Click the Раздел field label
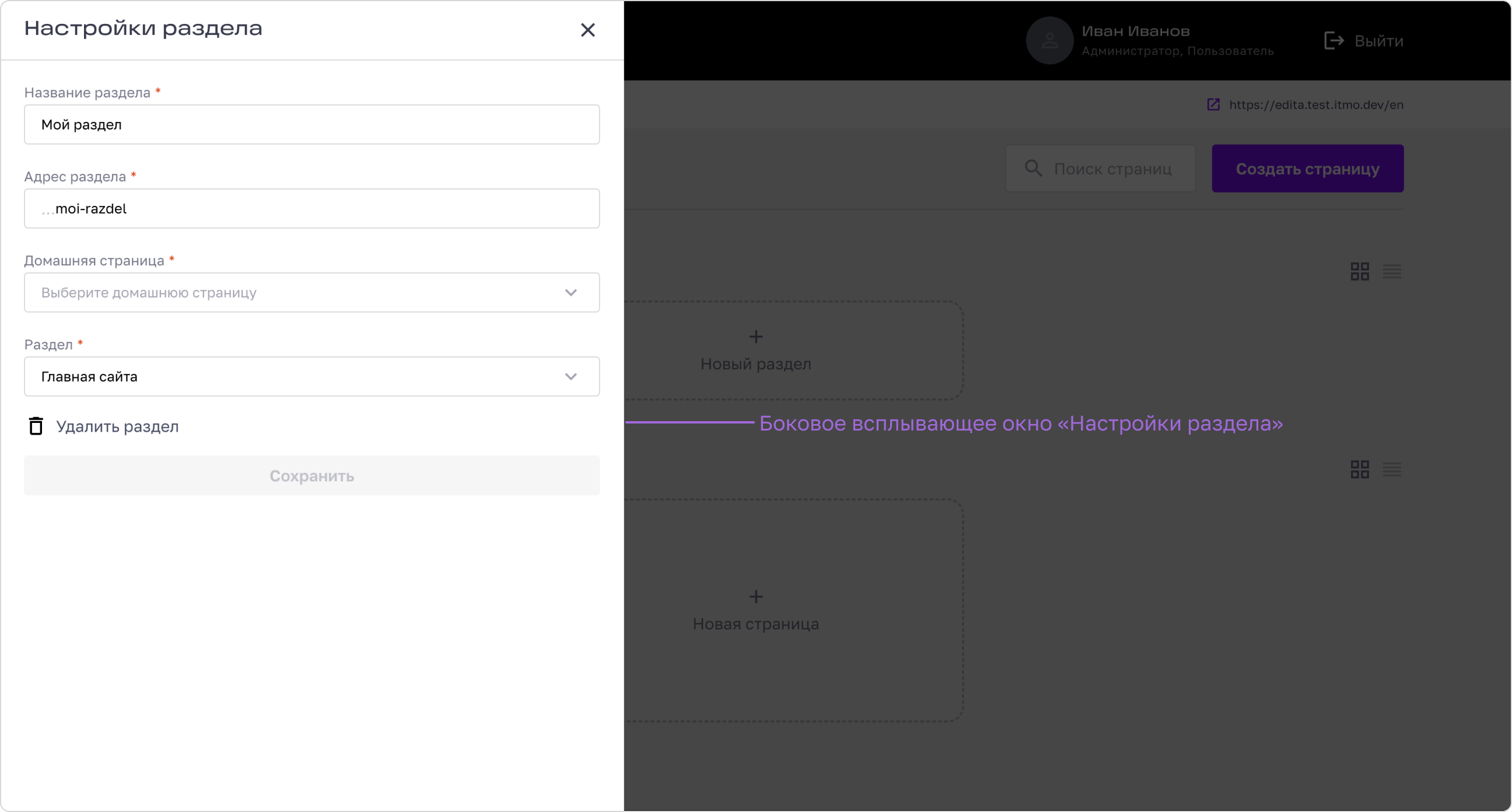The width and height of the screenshot is (1512, 812). point(48,345)
